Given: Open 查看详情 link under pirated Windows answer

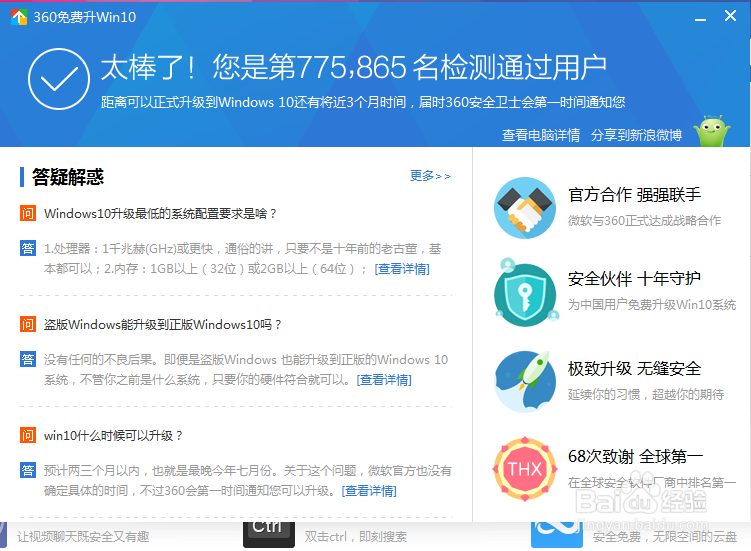Looking at the screenshot, I should click(384, 380).
